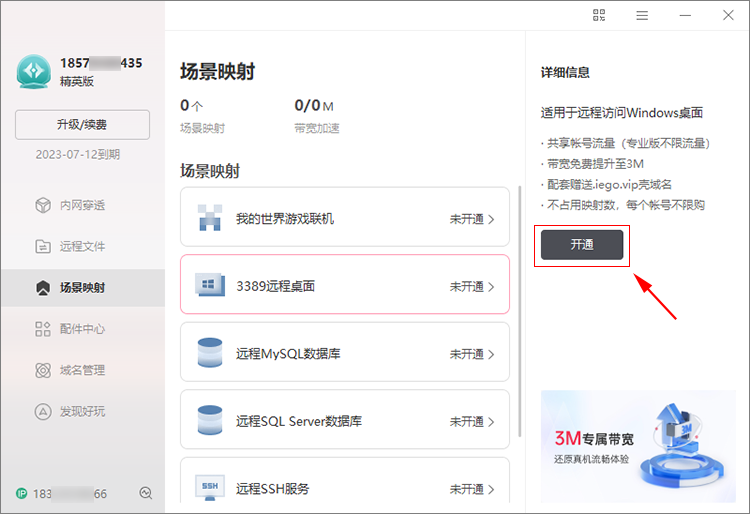The image size is (750, 514).
Task: Expand the 我的世界游戏联机 row chevron
Action: tap(491, 219)
